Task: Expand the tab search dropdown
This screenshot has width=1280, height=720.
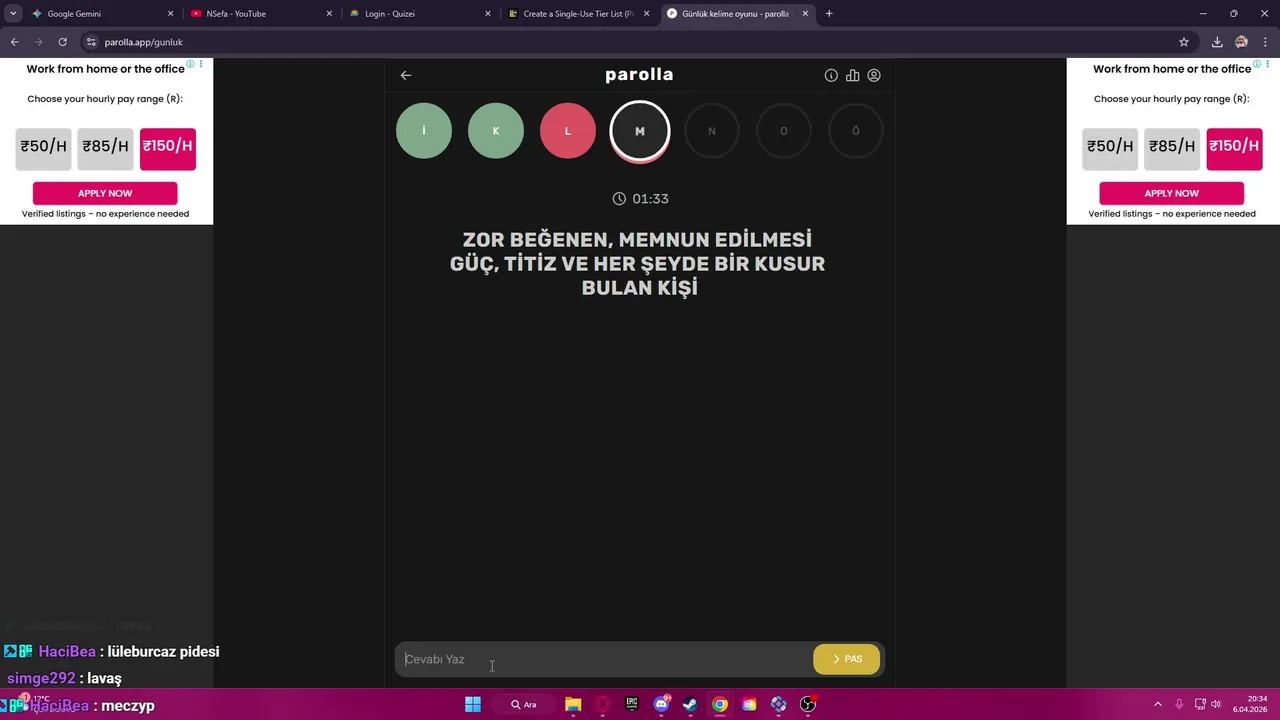Action: [12, 14]
